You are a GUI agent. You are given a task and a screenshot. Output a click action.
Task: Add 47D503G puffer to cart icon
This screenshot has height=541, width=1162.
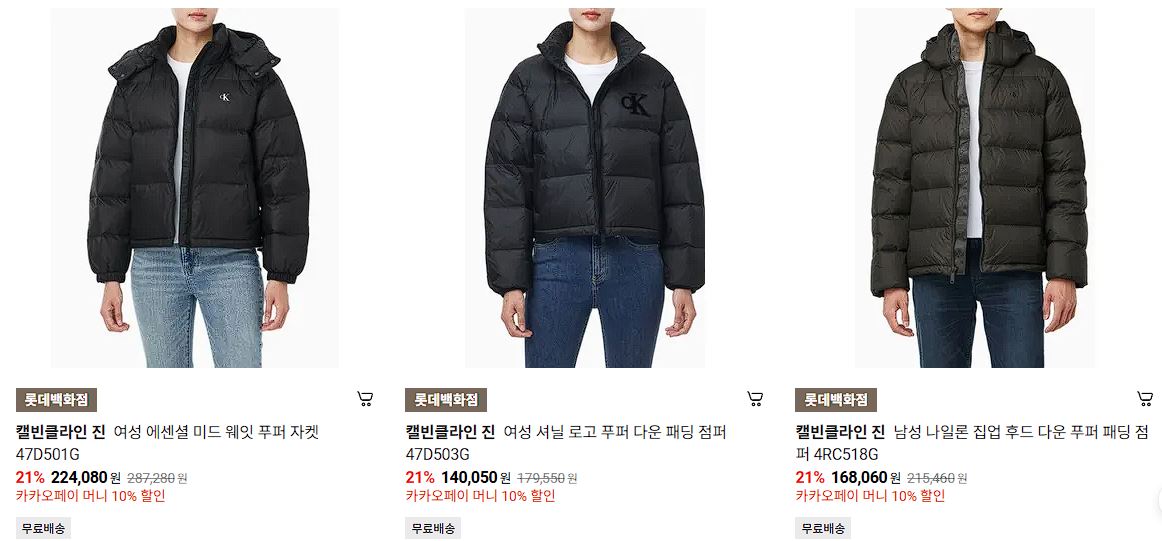click(x=754, y=399)
